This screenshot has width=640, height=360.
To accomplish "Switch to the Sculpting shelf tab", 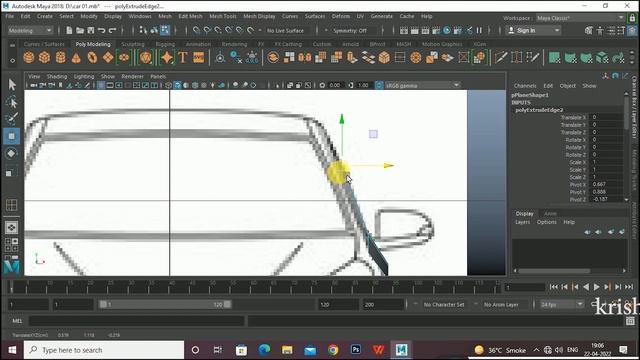I will [x=133, y=44].
